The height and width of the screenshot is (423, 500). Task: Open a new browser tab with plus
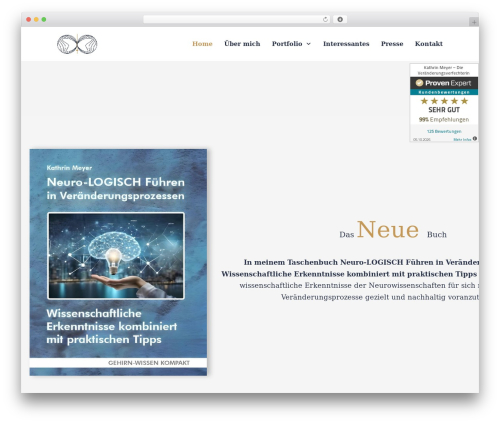pos(474,22)
